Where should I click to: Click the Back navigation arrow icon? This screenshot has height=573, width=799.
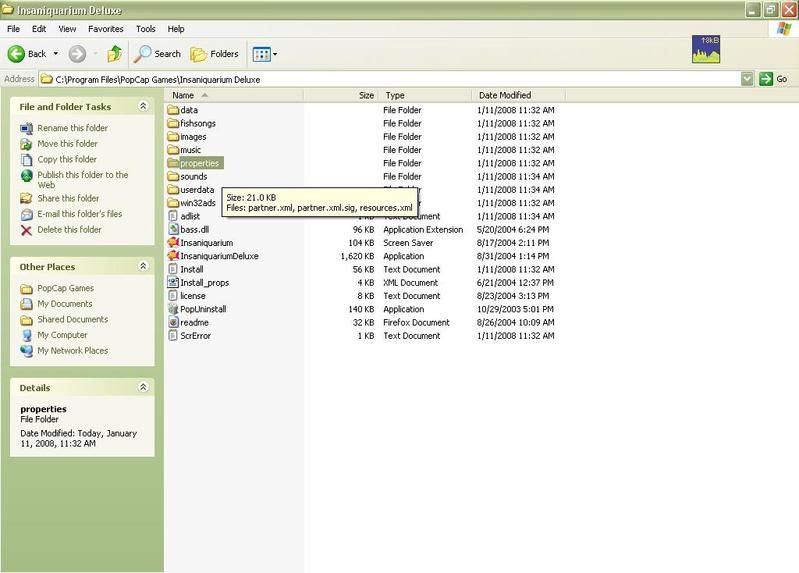tap(17, 54)
